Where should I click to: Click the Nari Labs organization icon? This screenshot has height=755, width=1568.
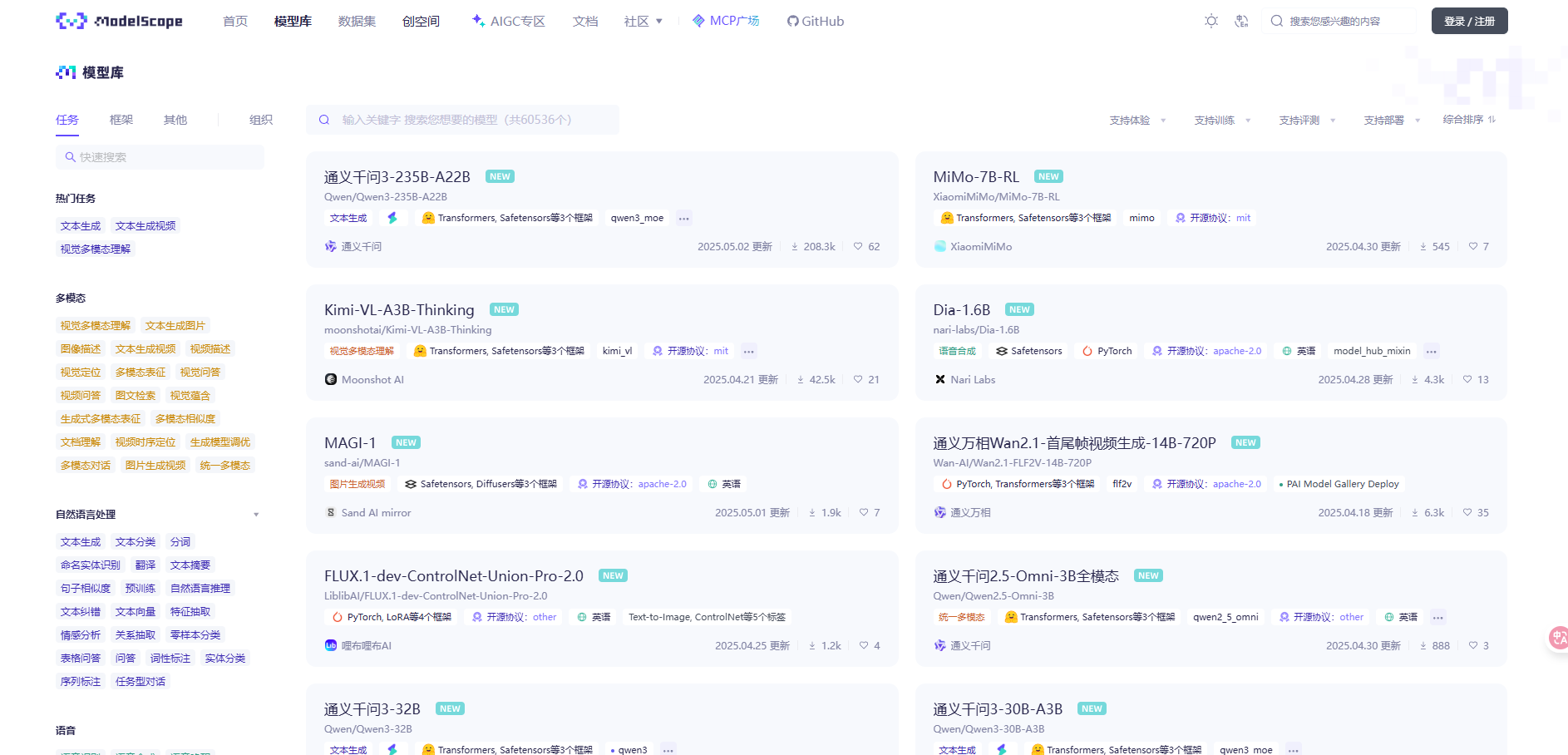click(x=939, y=379)
